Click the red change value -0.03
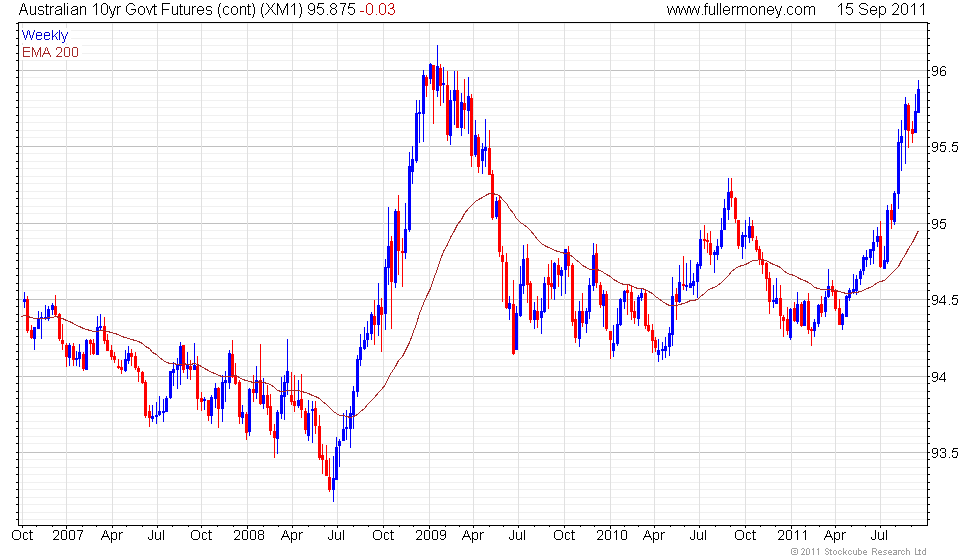This screenshot has width=980, height=560. pos(378,9)
